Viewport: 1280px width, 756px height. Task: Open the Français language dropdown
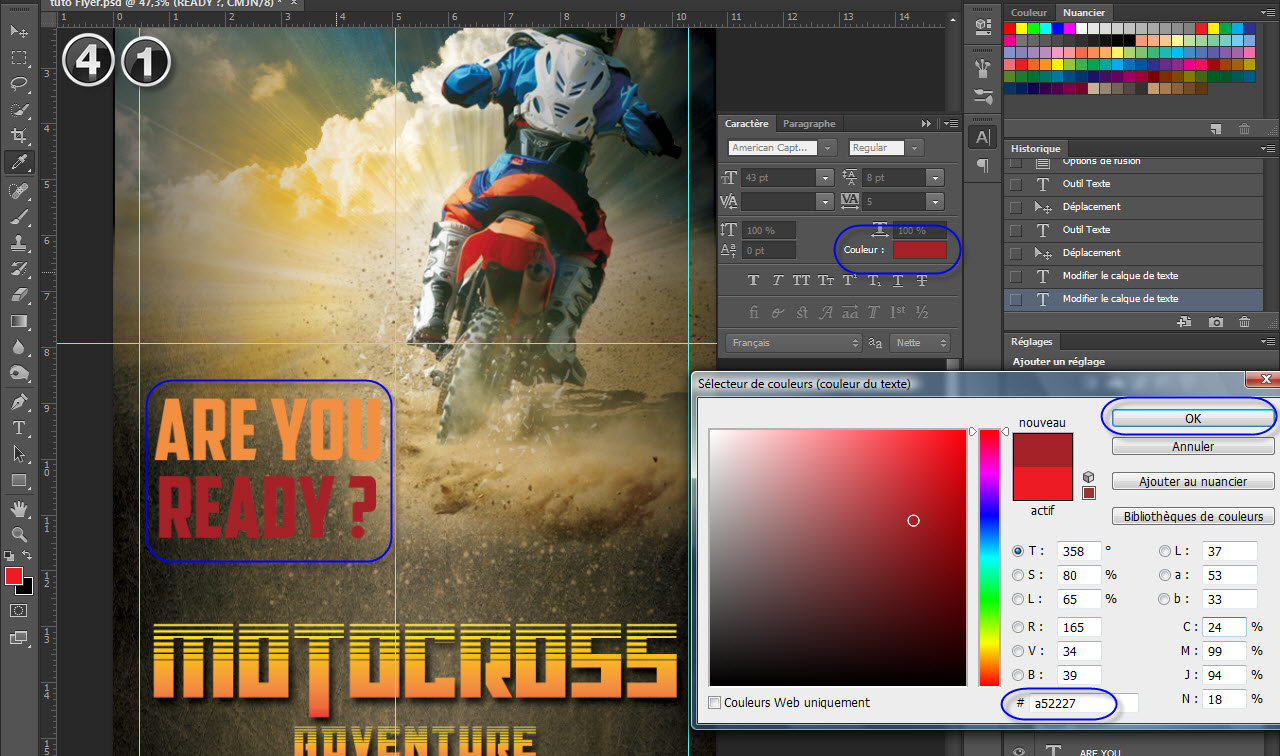point(794,343)
